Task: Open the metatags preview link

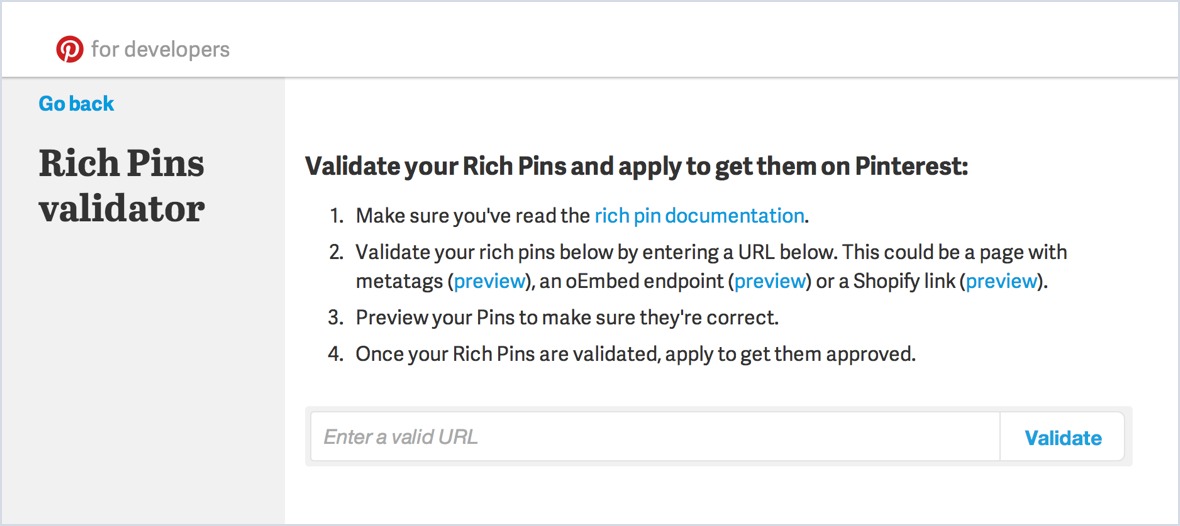Action: (490, 282)
